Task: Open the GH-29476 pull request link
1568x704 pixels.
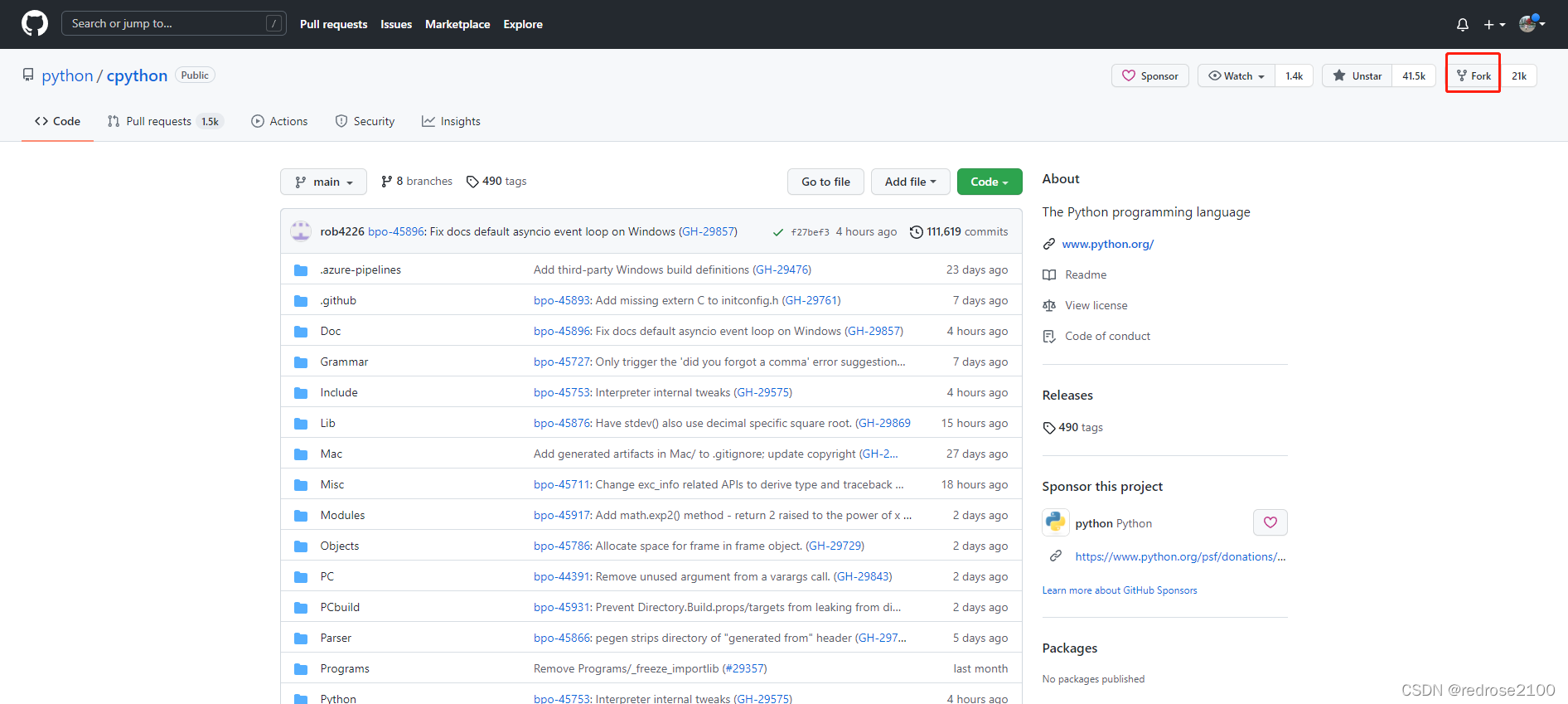Action: pyautogui.click(x=781, y=269)
